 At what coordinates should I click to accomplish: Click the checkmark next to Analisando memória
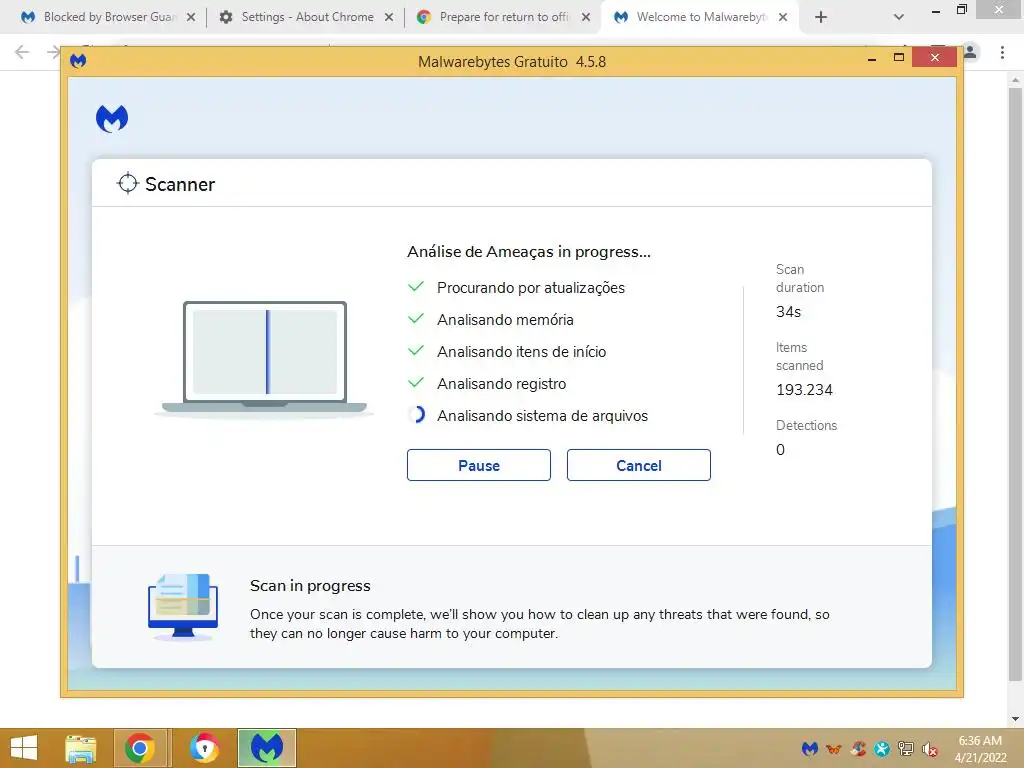click(x=416, y=319)
